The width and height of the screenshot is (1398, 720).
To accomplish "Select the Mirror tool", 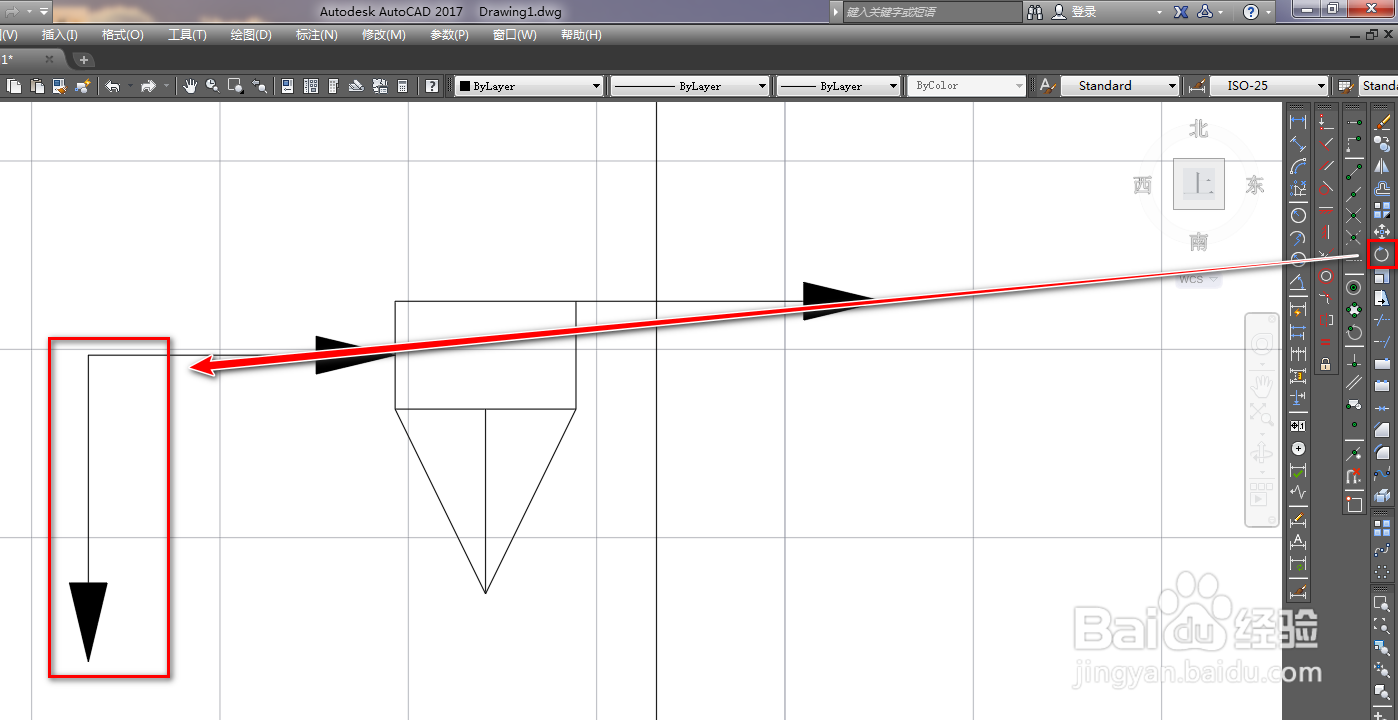I will pyautogui.click(x=1382, y=165).
